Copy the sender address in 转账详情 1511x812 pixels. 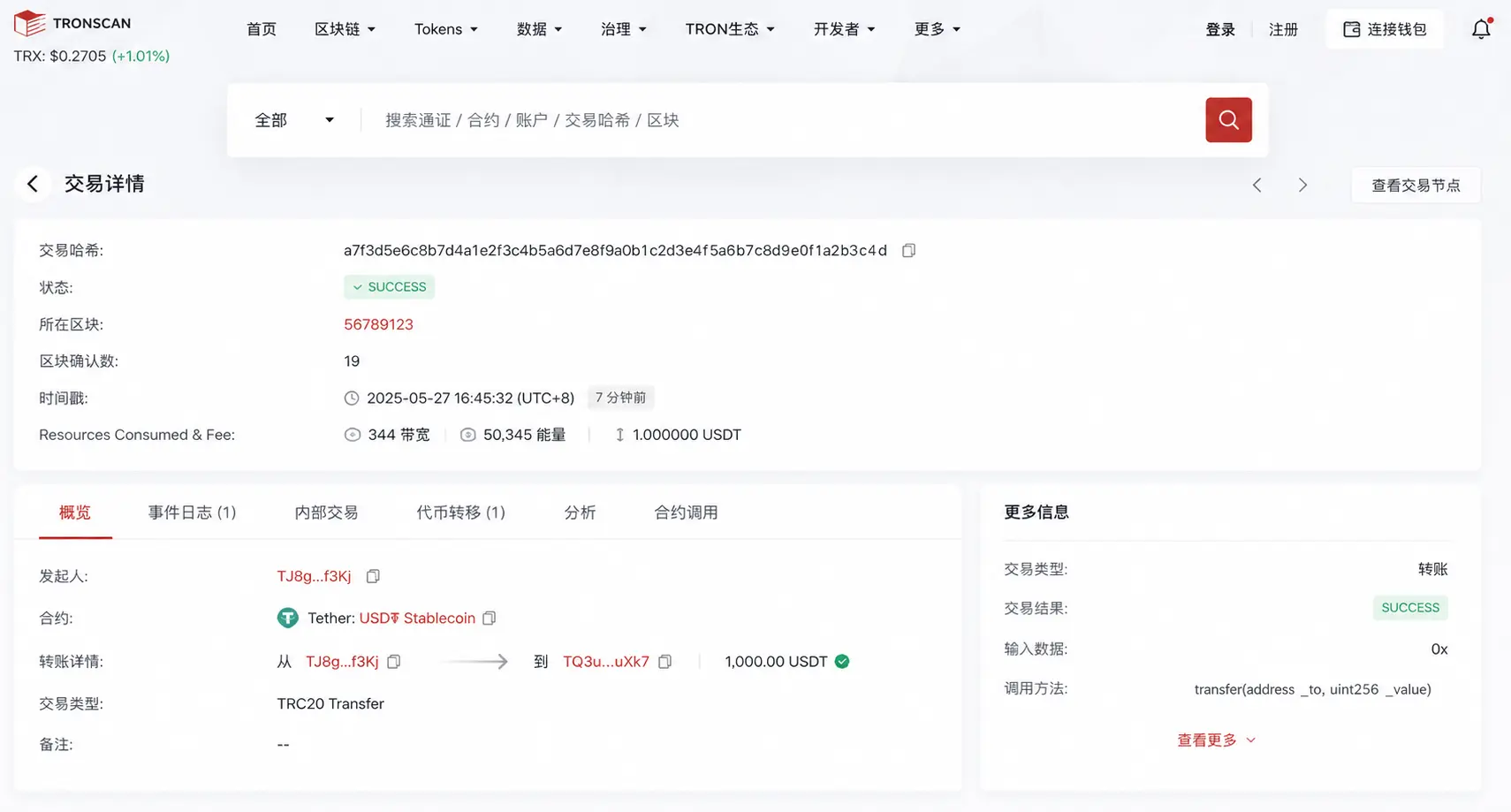[394, 662]
